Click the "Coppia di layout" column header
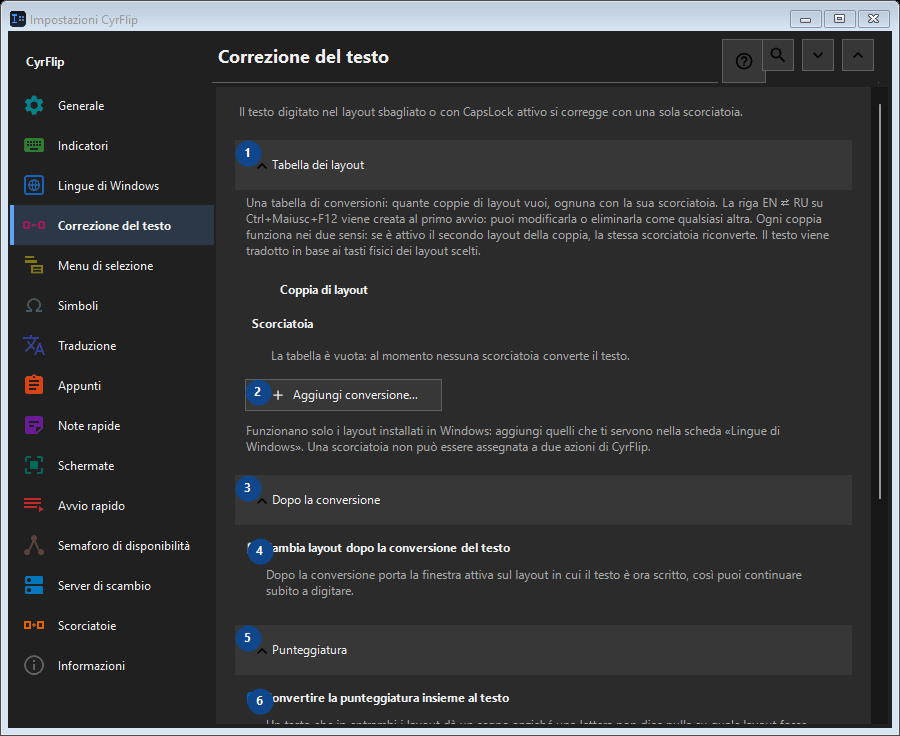900x736 pixels. coord(324,290)
